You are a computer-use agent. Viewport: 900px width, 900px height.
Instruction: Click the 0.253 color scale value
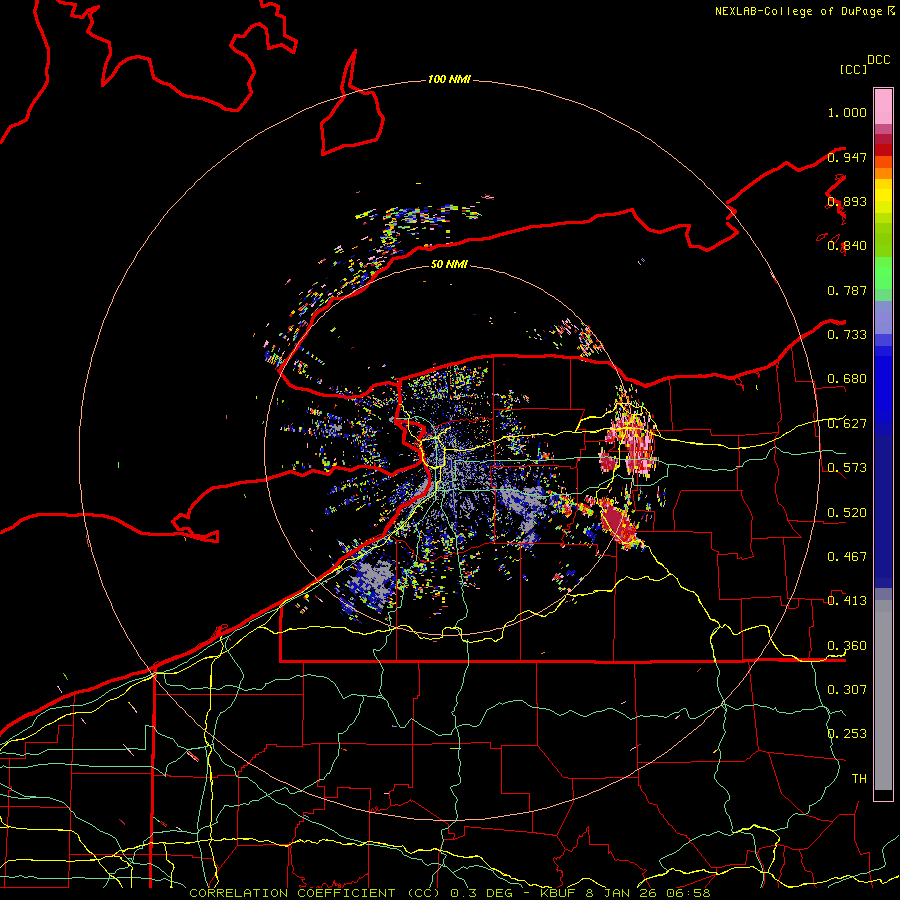[847, 734]
